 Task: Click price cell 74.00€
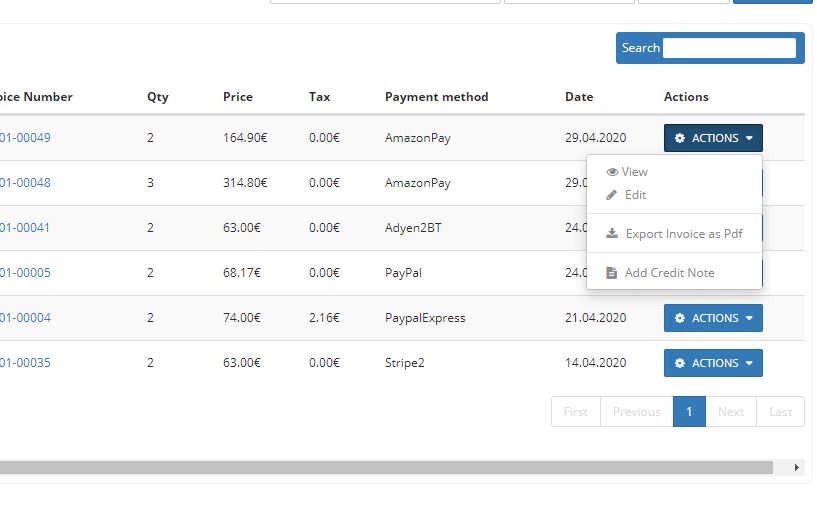(x=242, y=318)
